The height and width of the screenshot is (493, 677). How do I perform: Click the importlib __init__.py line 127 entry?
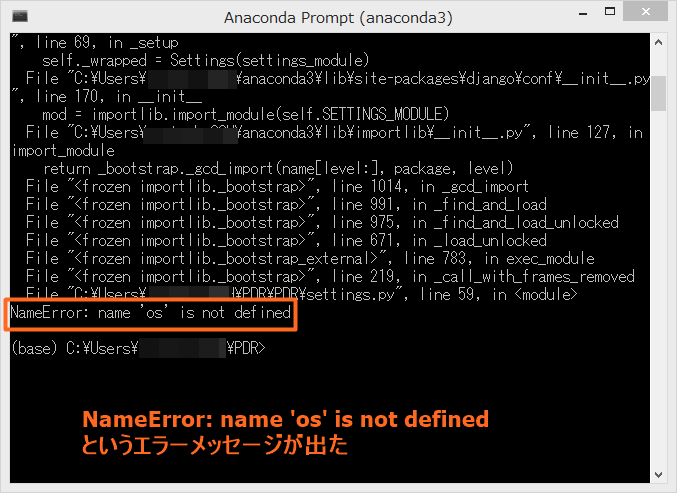pyautogui.click(x=334, y=133)
